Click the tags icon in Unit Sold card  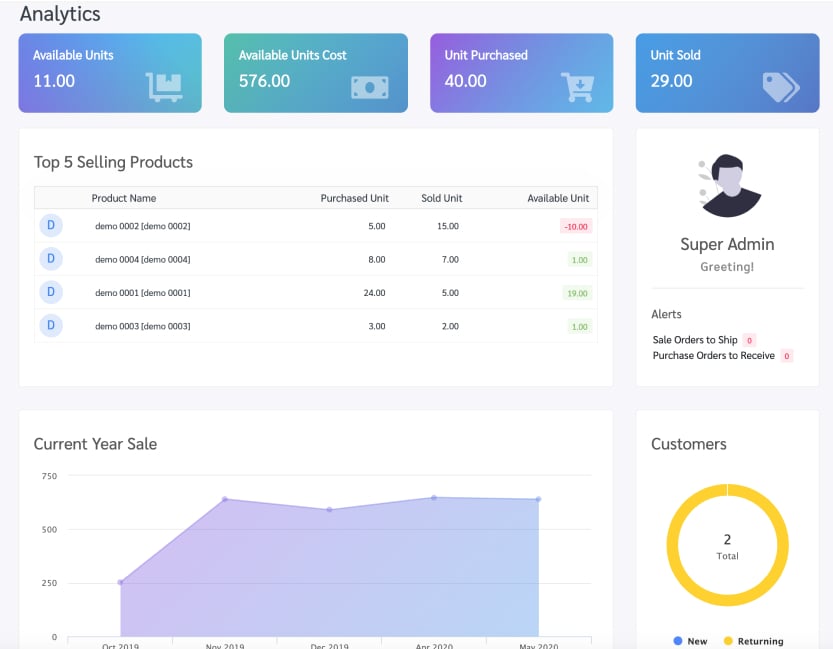781,87
